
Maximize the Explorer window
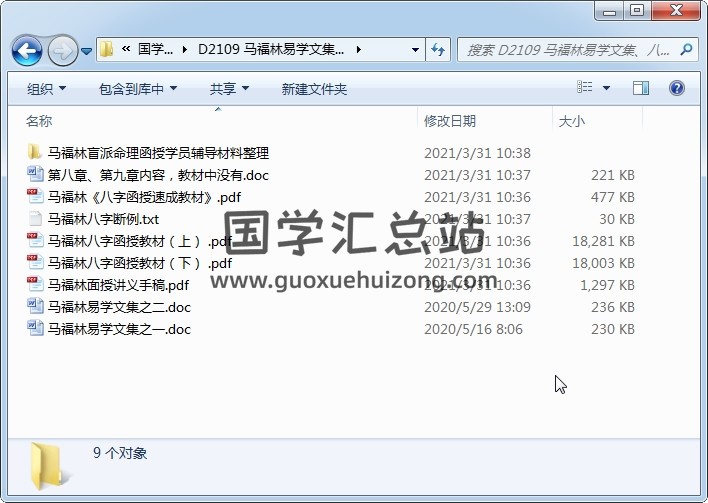tap(637, 11)
